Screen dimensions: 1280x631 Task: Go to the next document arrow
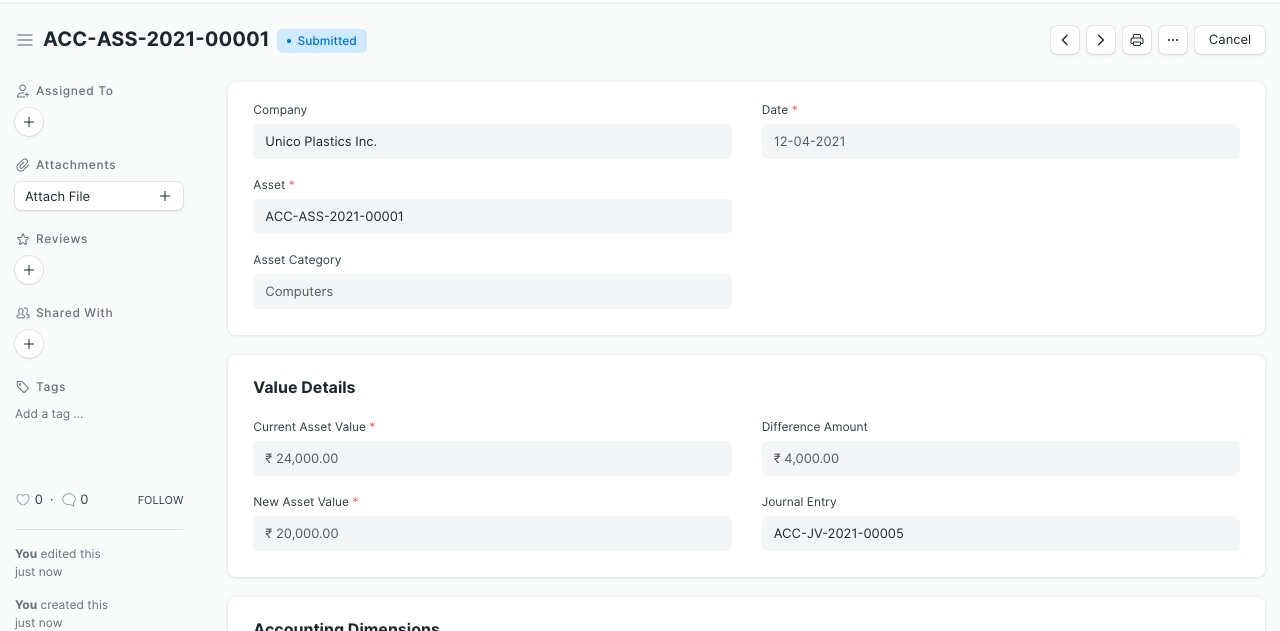[x=1101, y=40]
